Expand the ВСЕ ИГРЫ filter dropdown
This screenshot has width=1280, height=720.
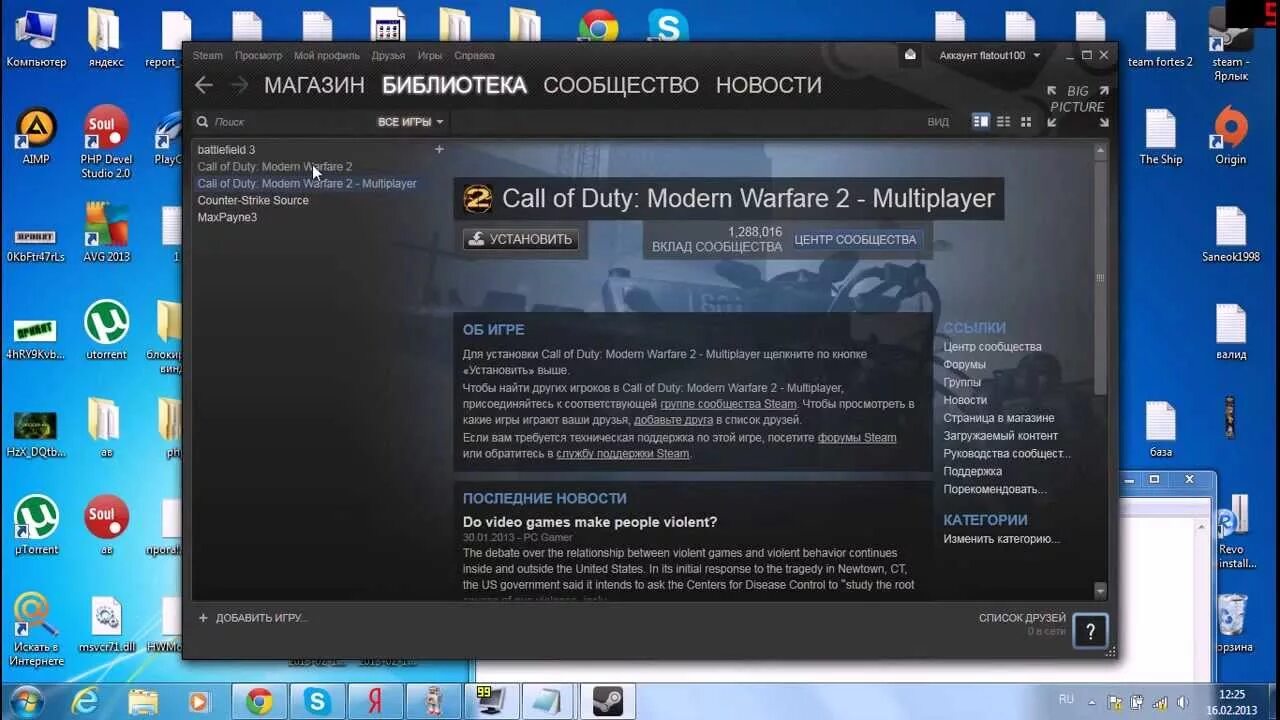click(x=410, y=122)
